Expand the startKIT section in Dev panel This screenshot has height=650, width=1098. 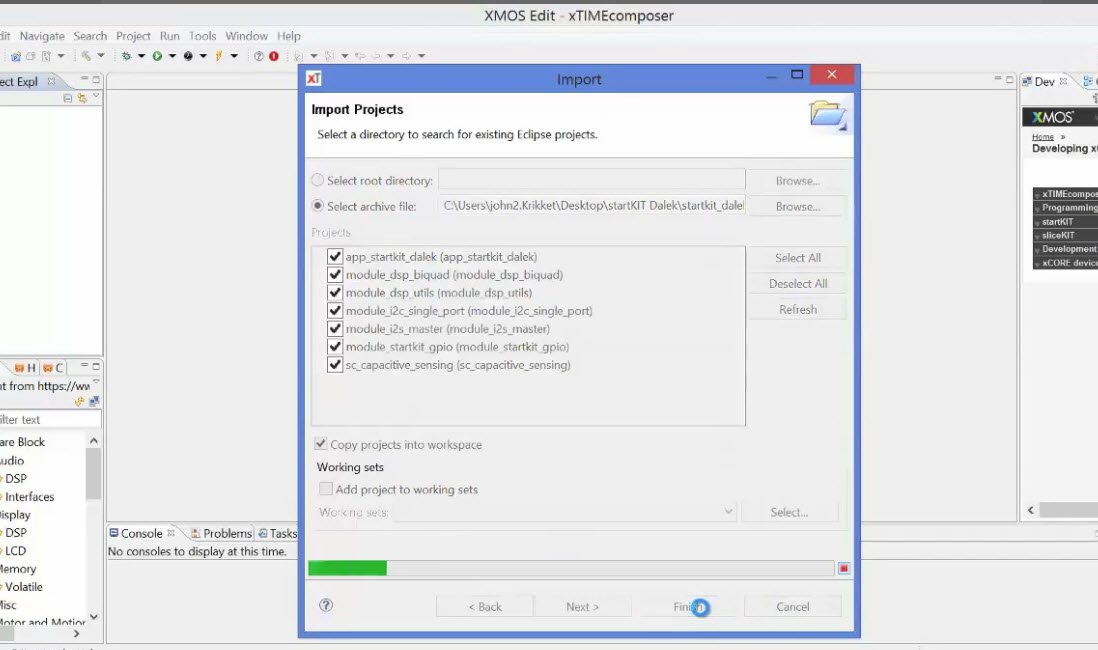click(x=1067, y=221)
